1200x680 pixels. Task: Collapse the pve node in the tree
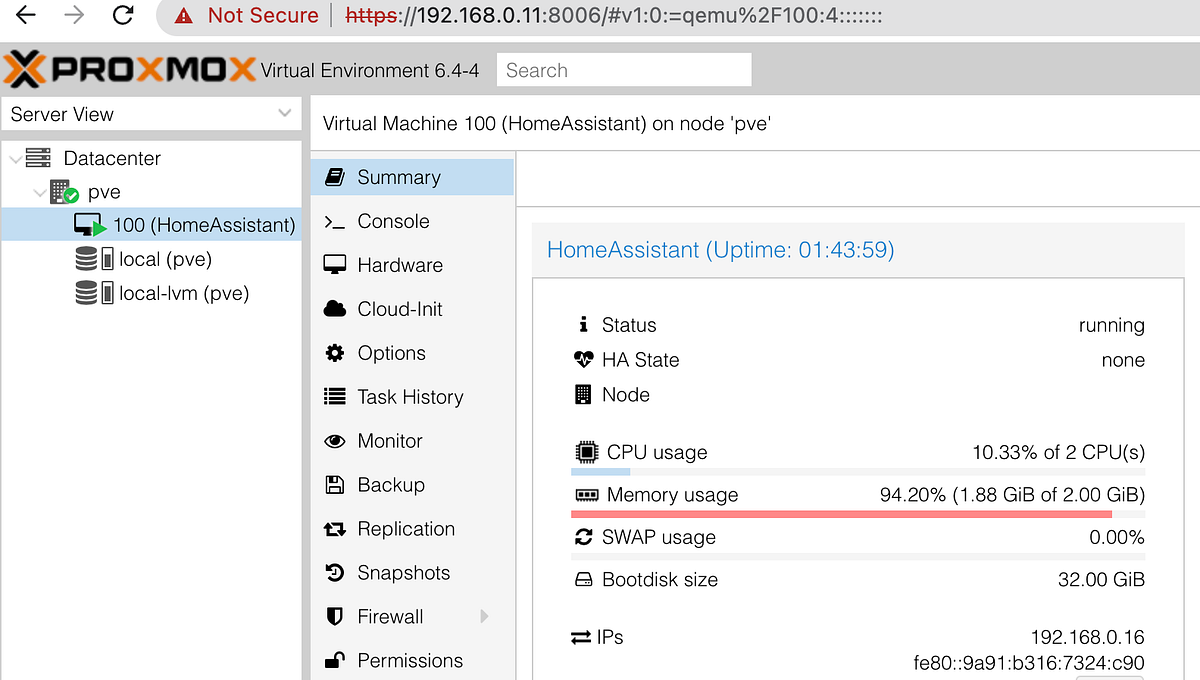[x=38, y=191]
